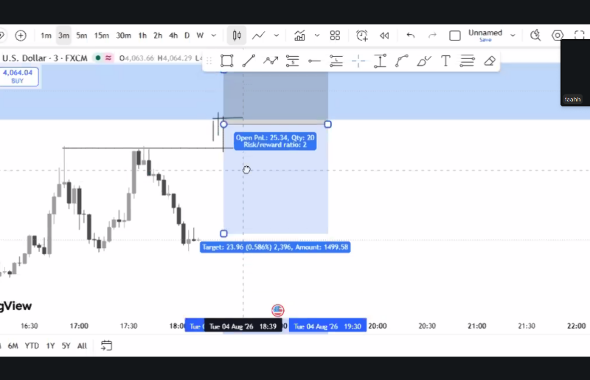Click the green market status dot

(98, 58)
